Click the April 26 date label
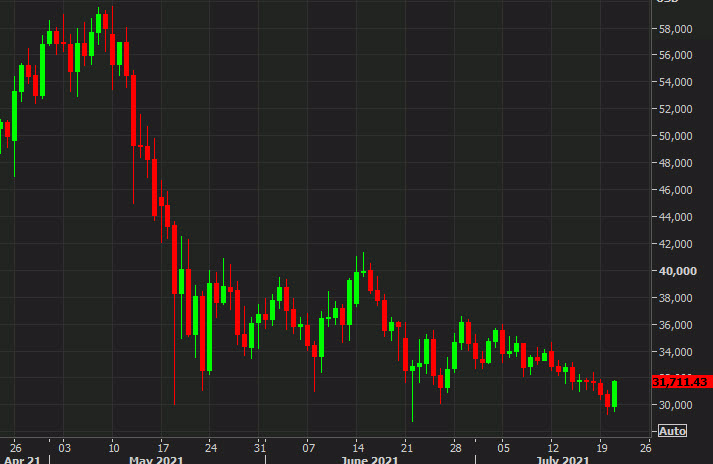713x464 pixels. [15, 448]
